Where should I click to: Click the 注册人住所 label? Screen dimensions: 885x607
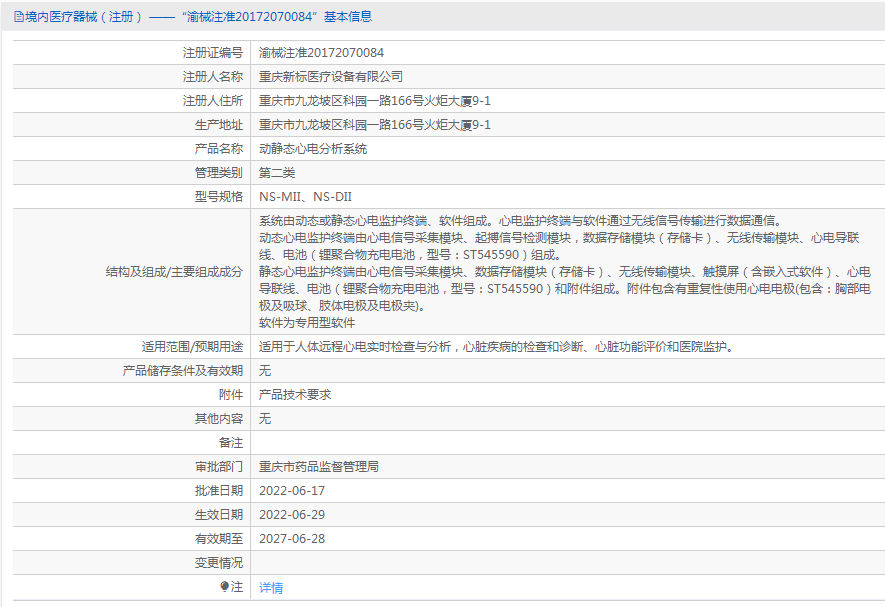click(213, 101)
